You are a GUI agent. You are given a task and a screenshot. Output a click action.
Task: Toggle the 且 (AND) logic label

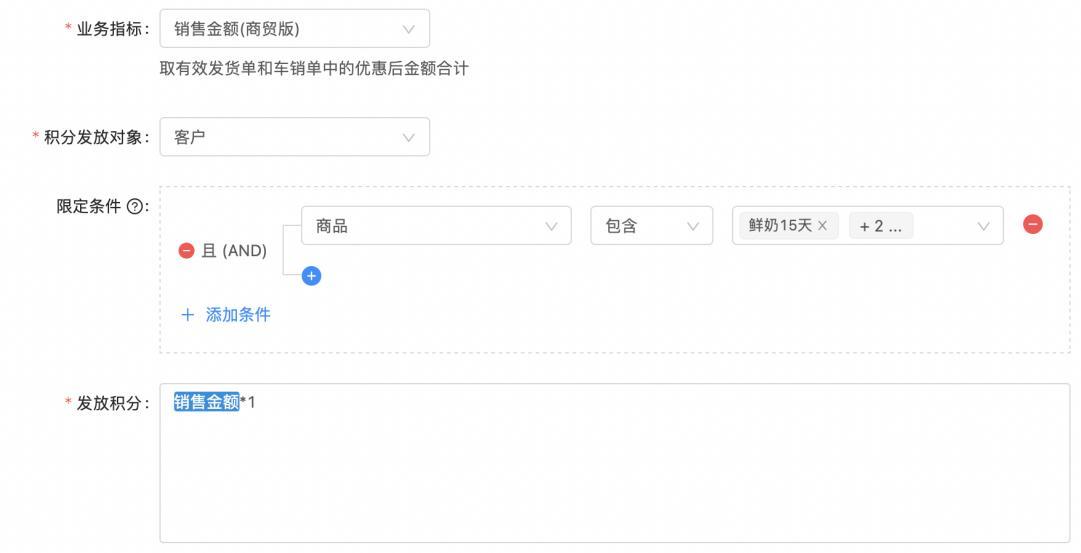234,251
